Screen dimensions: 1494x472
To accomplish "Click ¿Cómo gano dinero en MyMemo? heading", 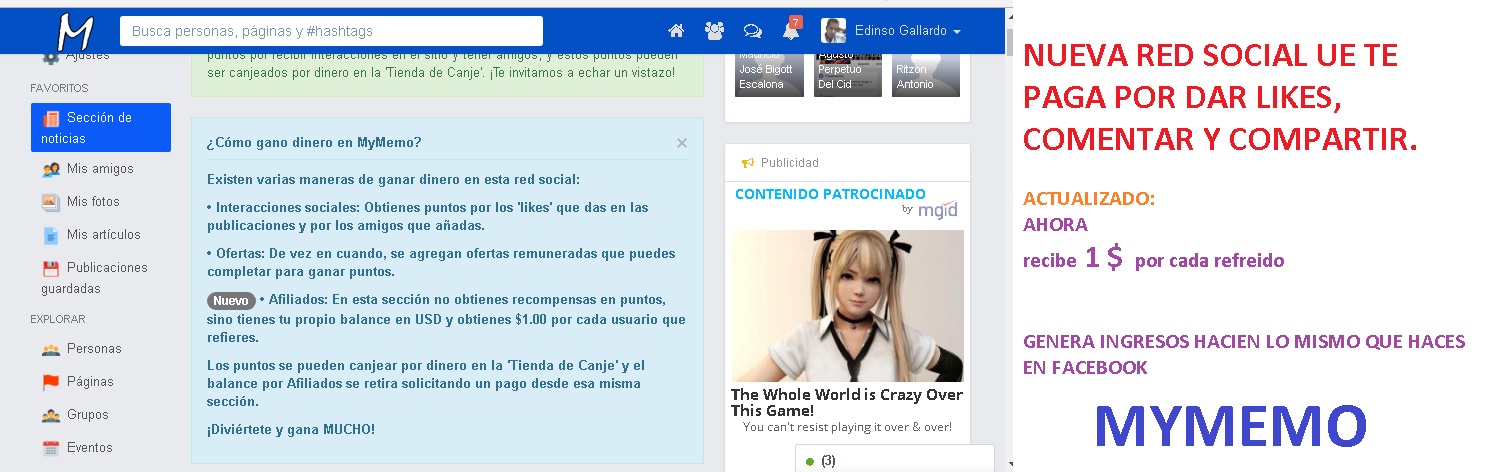I will [314, 143].
